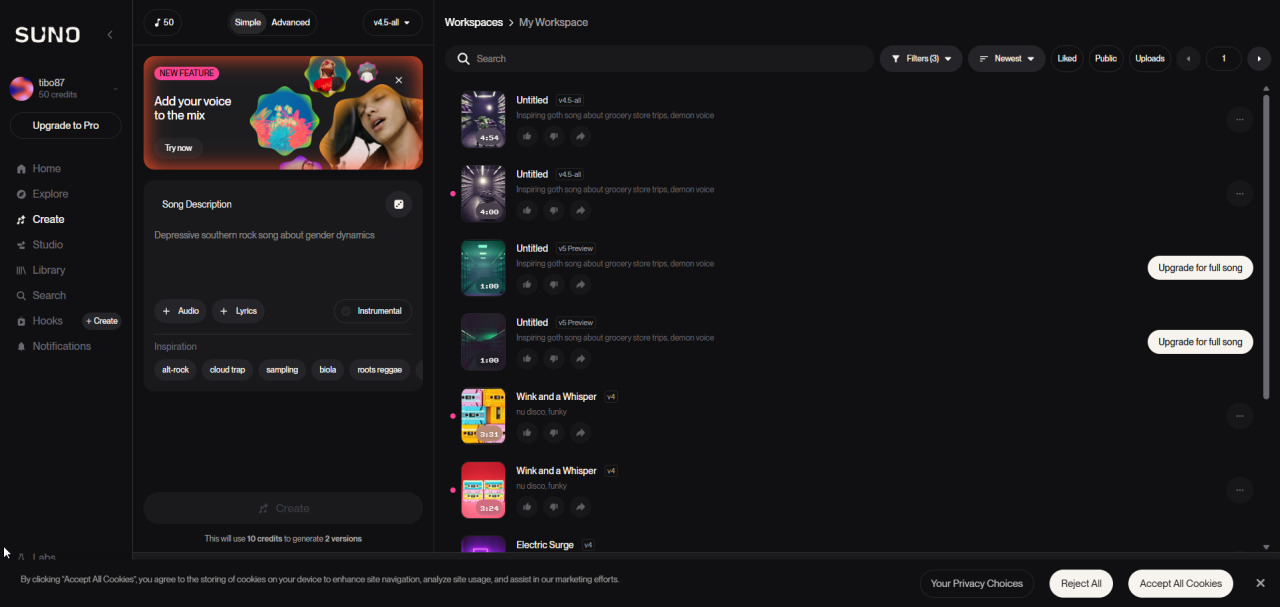The width and height of the screenshot is (1280, 607).
Task: Toggle the Liked filter
Action: click(x=1067, y=59)
